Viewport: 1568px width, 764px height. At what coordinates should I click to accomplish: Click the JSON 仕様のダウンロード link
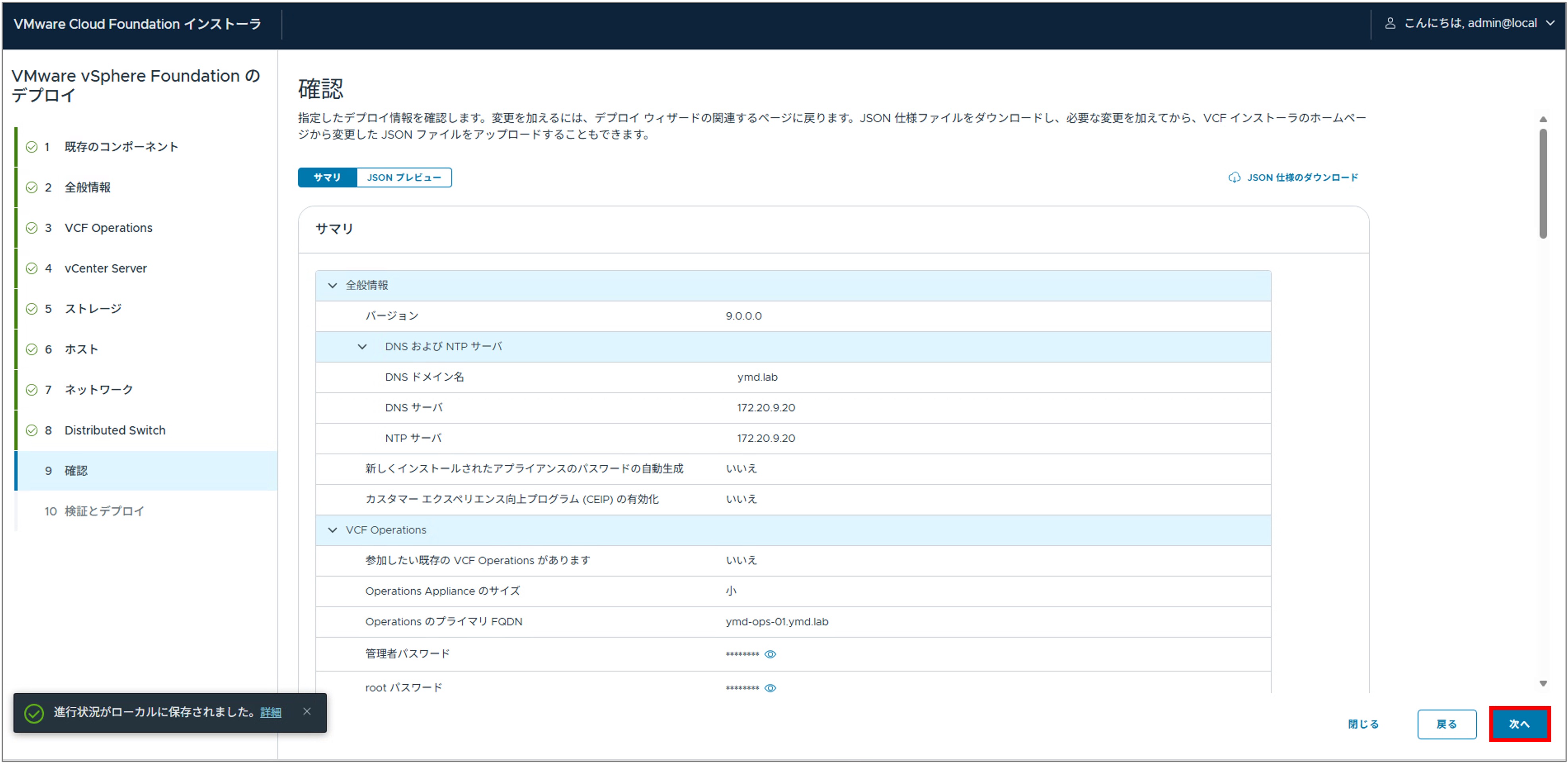point(1302,177)
